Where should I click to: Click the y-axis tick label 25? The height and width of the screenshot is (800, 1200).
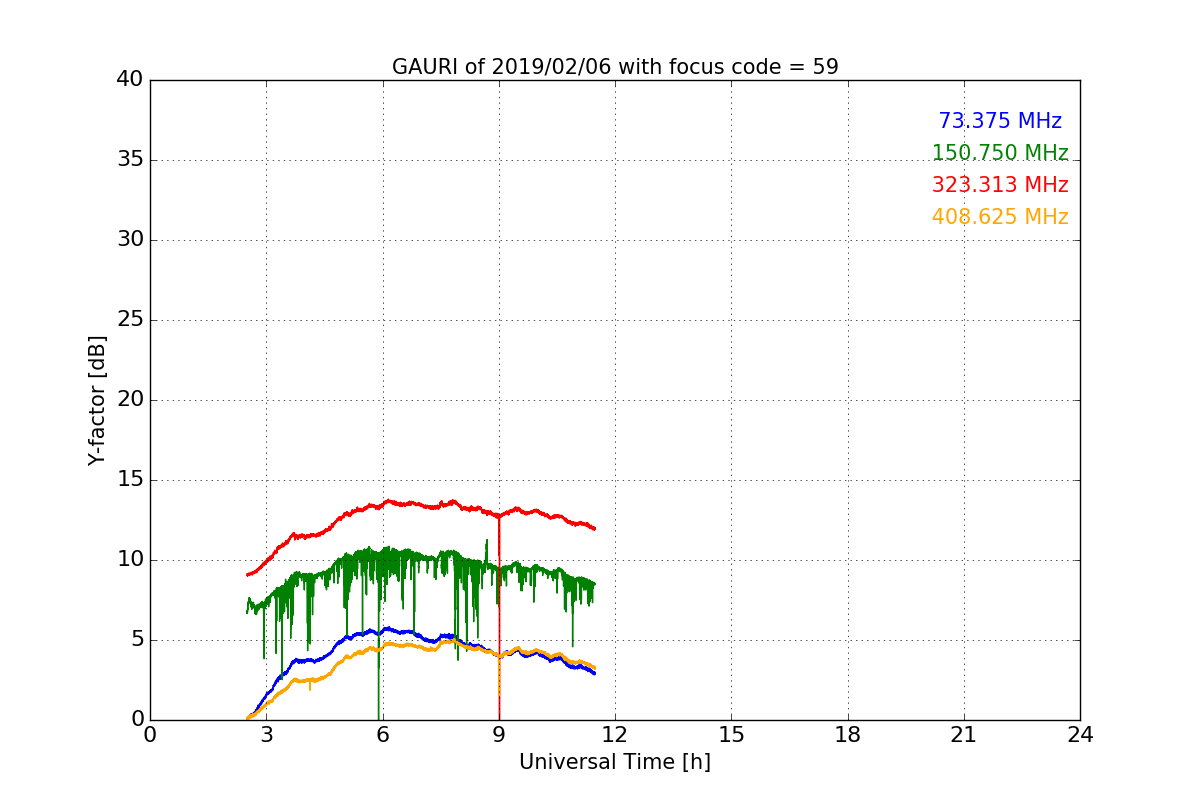click(129, 320)
